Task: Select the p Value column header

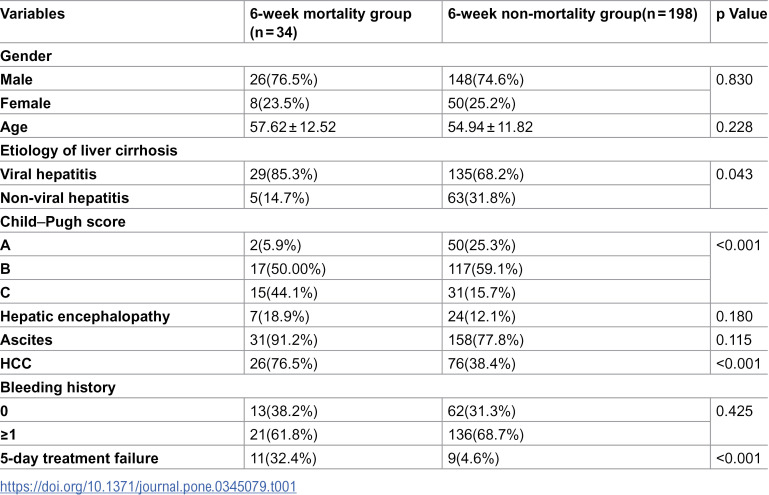Action: tap(742, 14)
